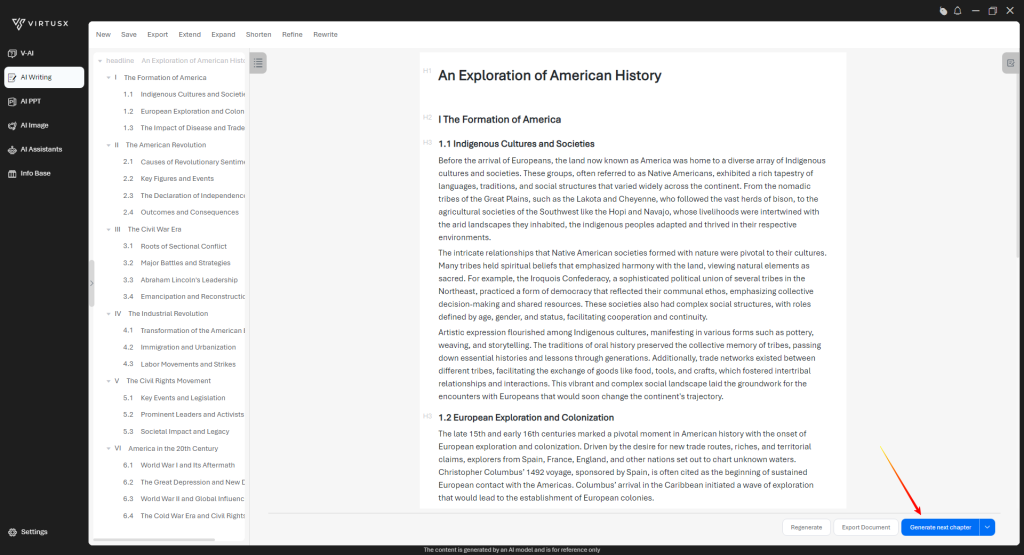Select outline item 6.2 The Great Depression

point(184,483)
